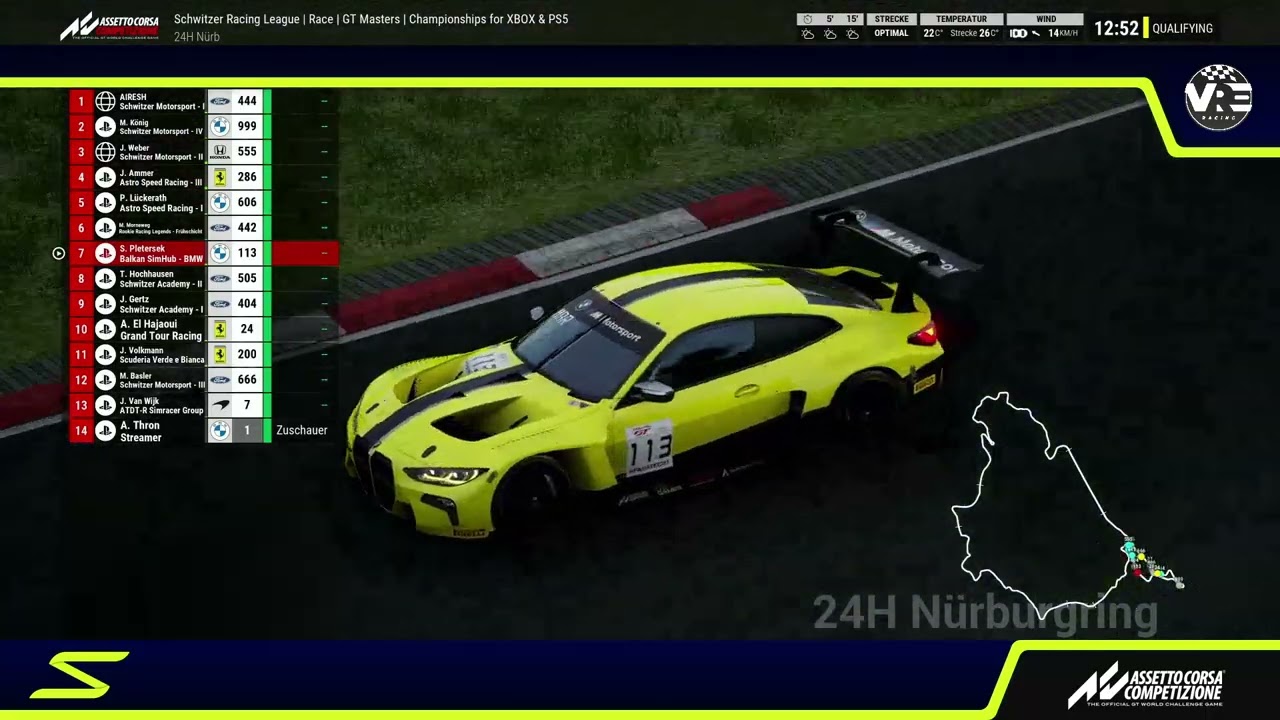Click the Schwitzer Racing League broadcast title

click(x=371, y=19)
